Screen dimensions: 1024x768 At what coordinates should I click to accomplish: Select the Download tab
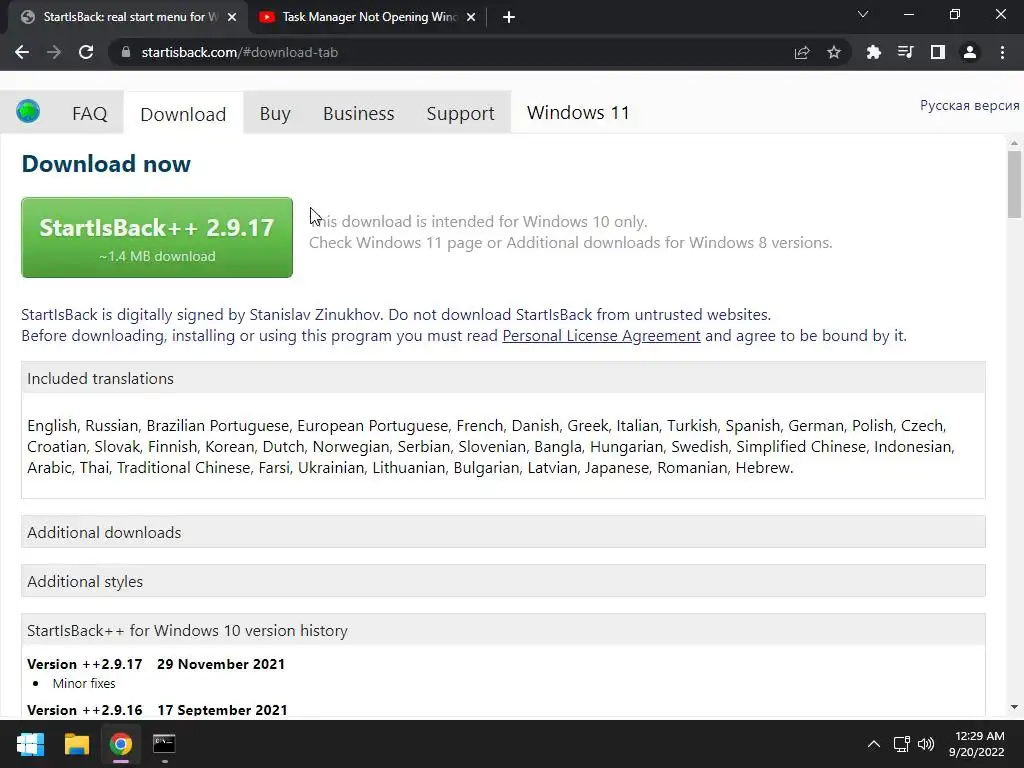click(183, 114)
